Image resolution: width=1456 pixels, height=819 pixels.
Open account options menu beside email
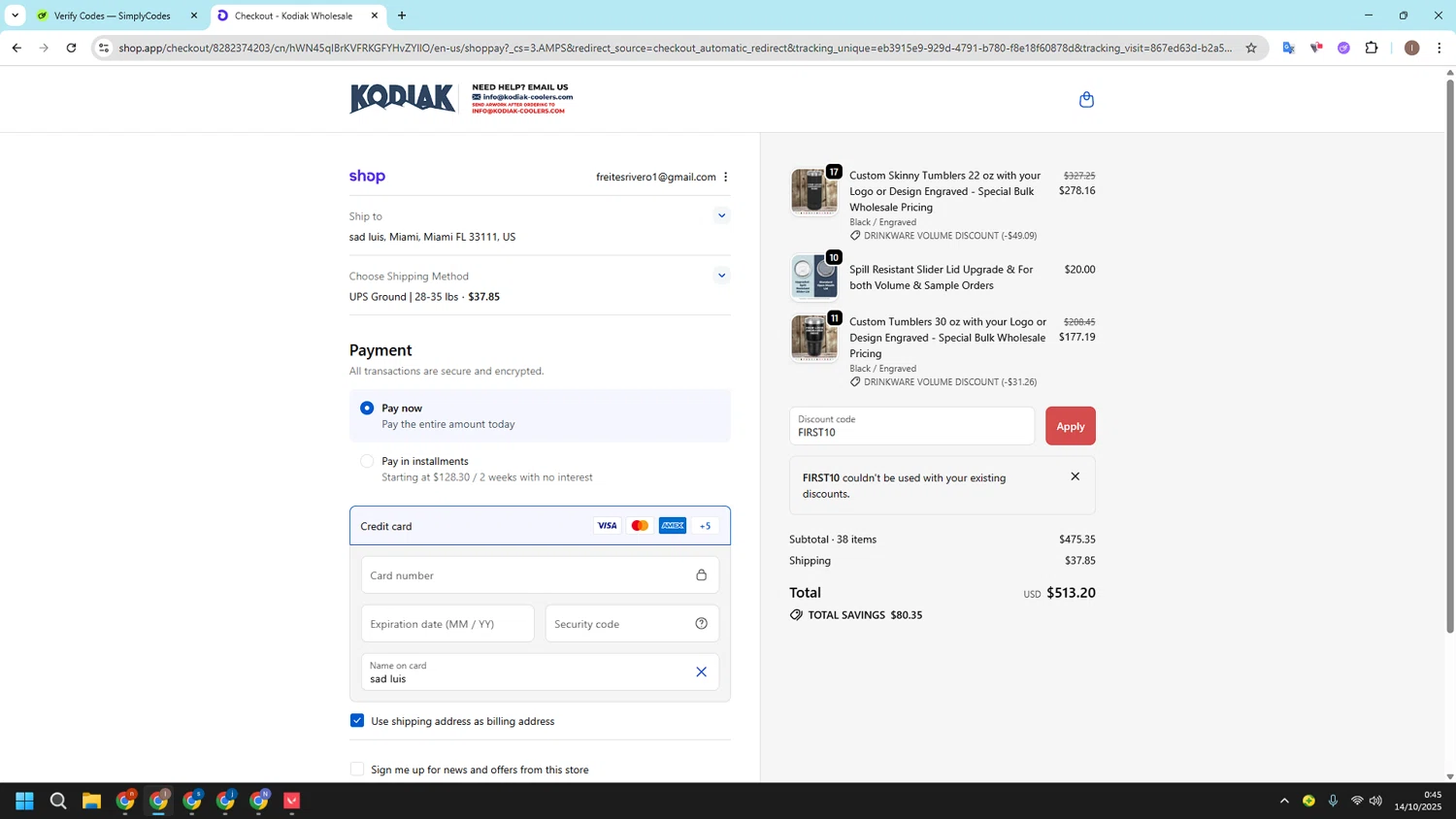(725, 177)
